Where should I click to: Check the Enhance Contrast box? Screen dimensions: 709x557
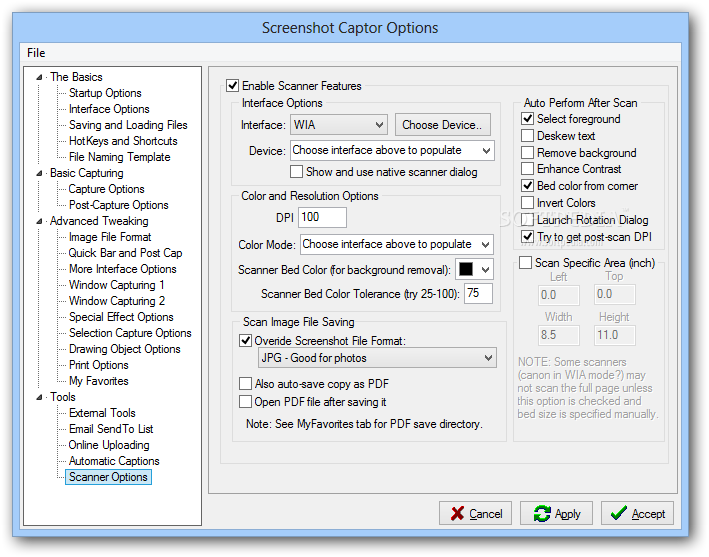pyautogui.click(x=527, y=169)
